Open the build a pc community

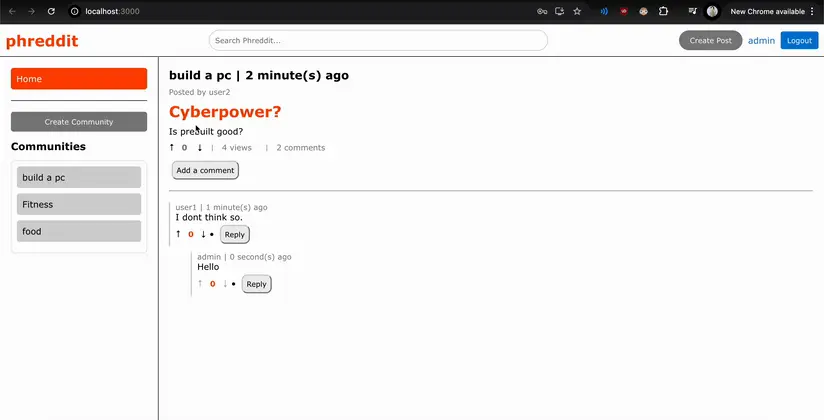(x=79, y=177)
